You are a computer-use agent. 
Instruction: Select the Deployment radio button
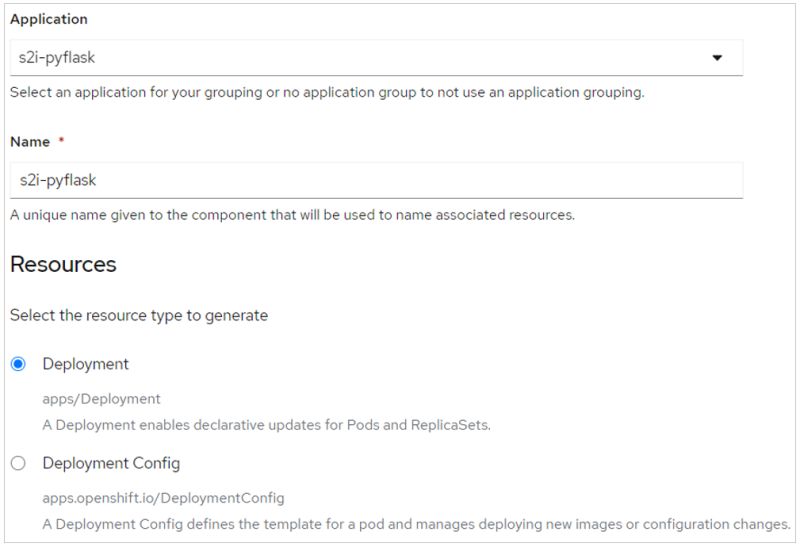pos(18,364)
